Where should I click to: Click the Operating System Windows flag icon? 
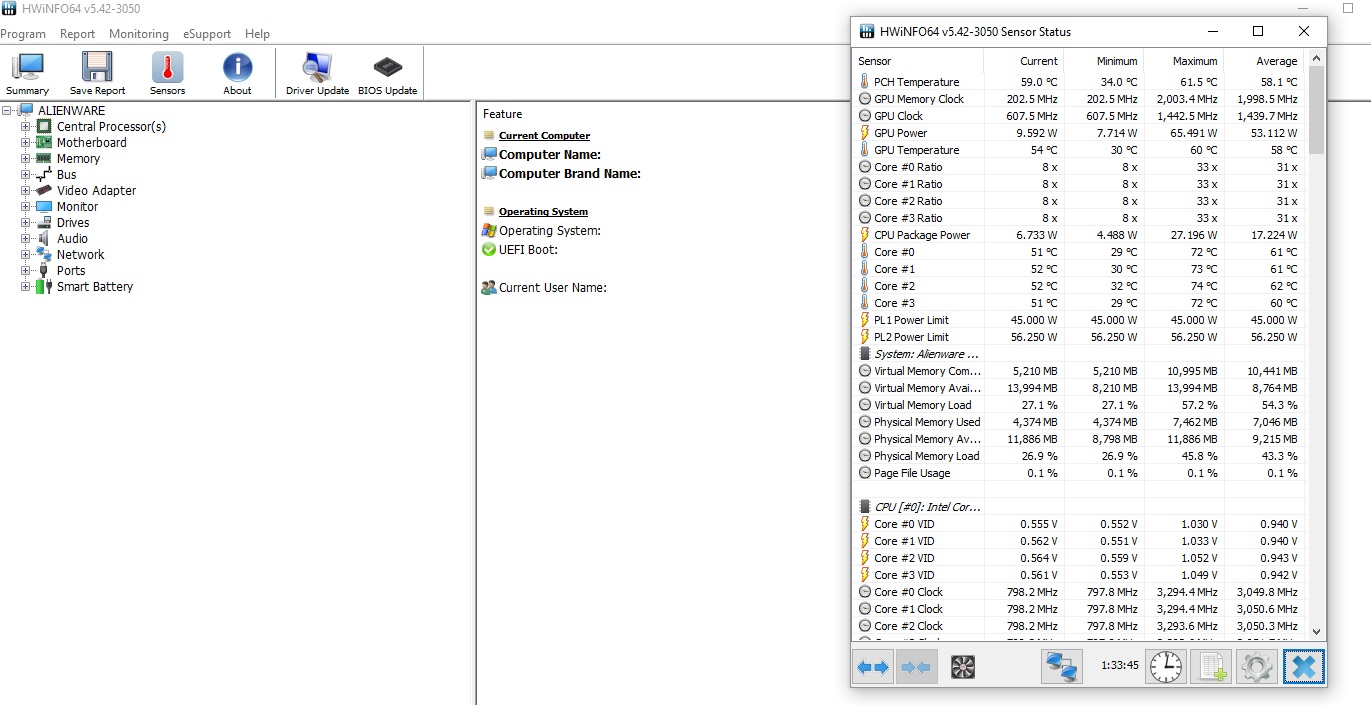click(x=489, y=231)
